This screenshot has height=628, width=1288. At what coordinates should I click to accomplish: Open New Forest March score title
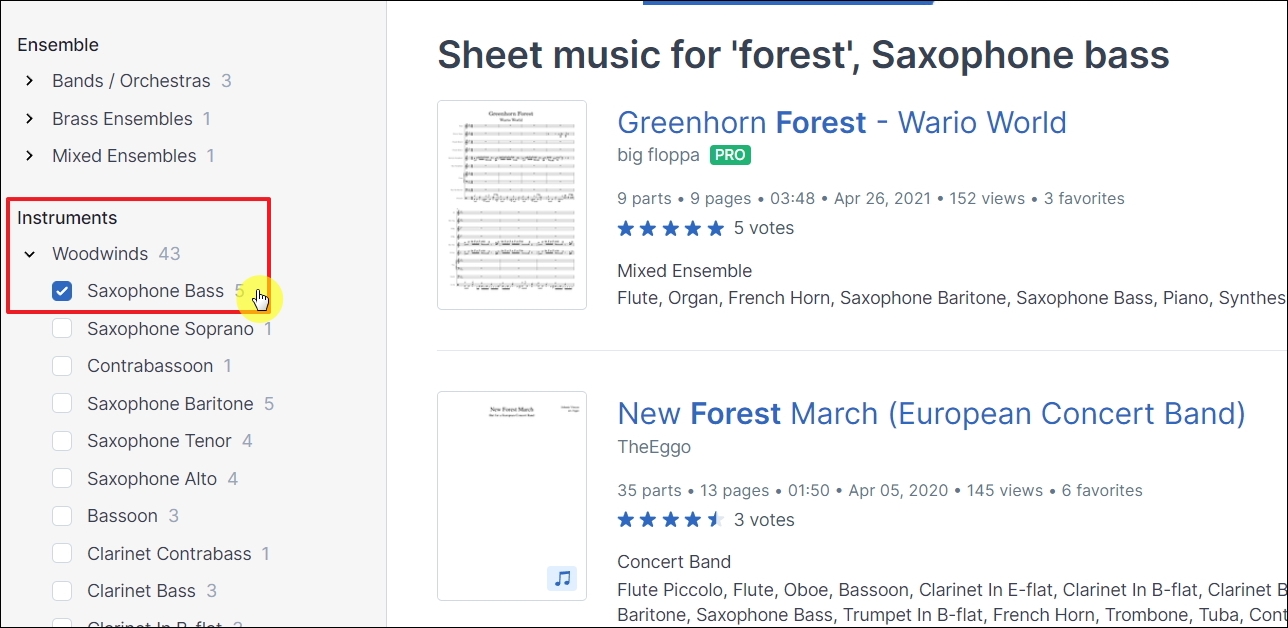[x=931, y=414]
